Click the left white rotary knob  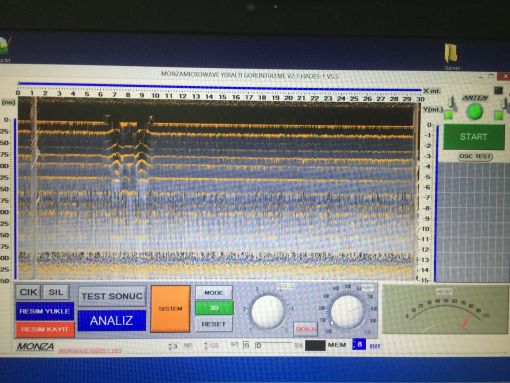click(268, 311)
